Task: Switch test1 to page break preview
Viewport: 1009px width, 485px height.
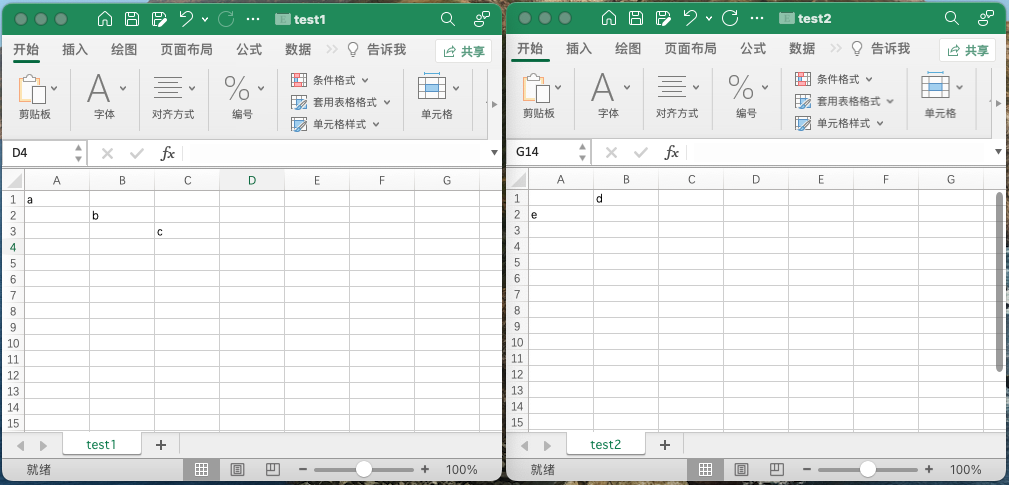Action: click(x=272, y=470)
